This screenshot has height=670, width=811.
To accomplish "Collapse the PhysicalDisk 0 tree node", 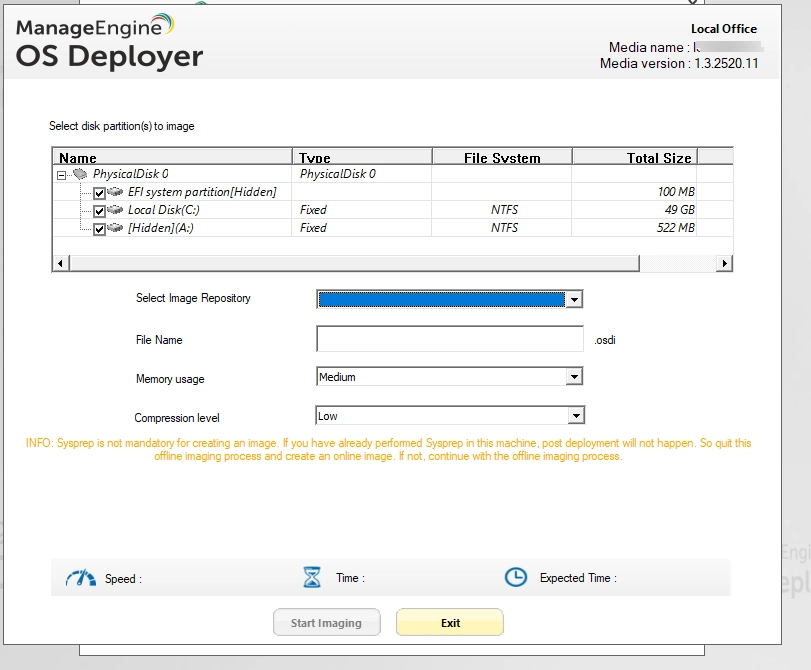I will pos(61,175).
